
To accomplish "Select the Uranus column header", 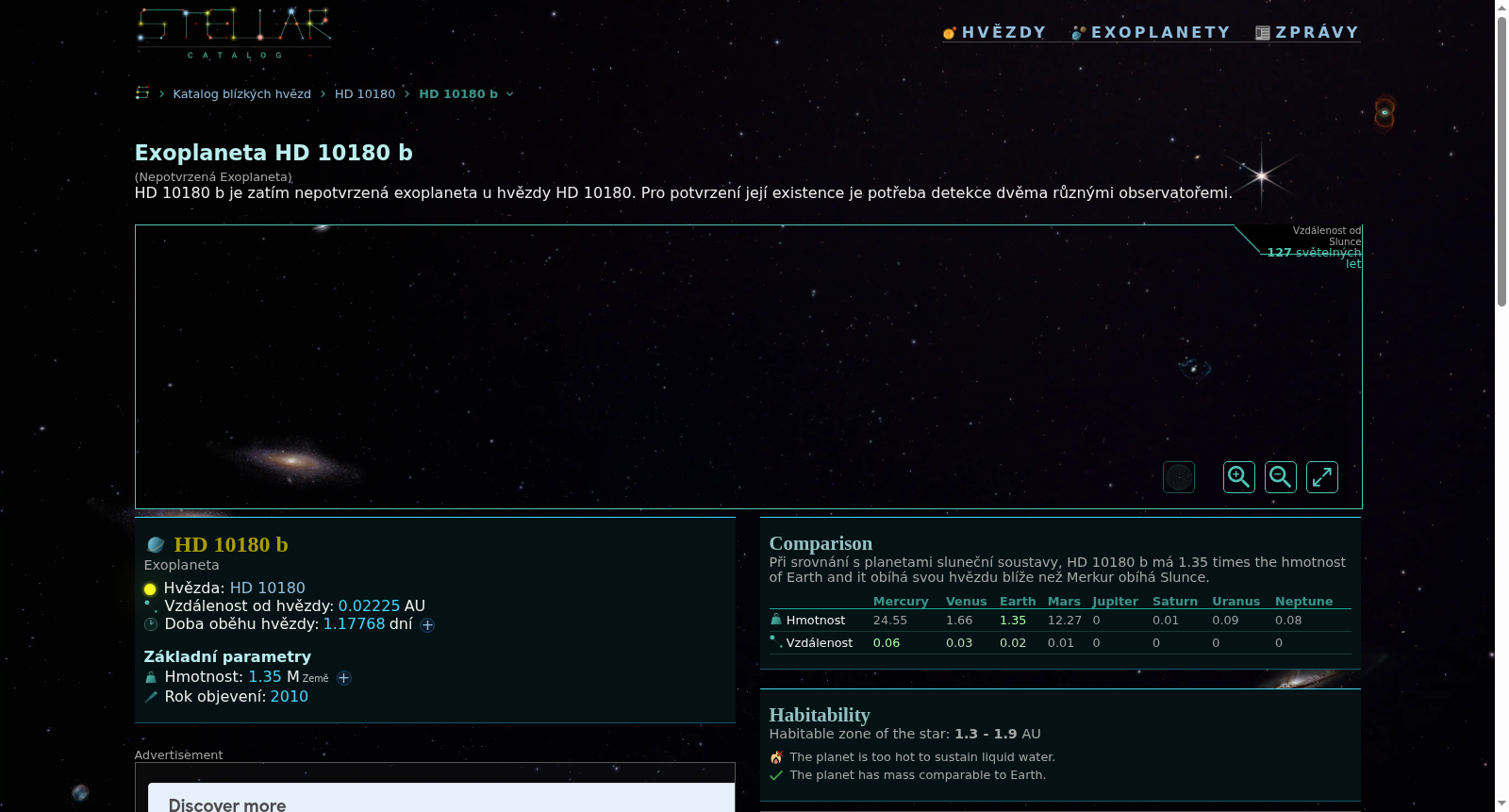I will click(x=1236, y=602).
